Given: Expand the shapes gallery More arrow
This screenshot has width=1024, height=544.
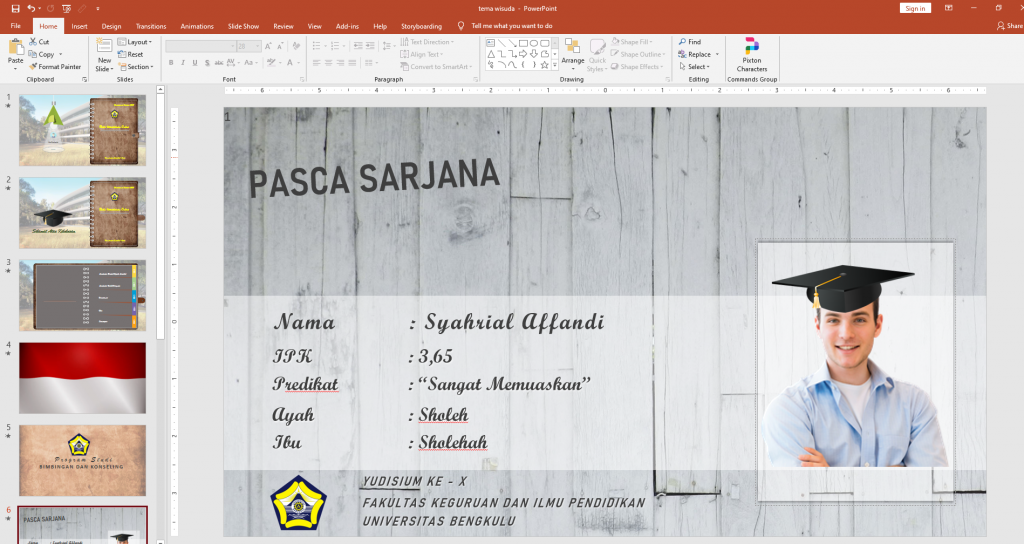Looking at the screenshot, I should (555, 65).
